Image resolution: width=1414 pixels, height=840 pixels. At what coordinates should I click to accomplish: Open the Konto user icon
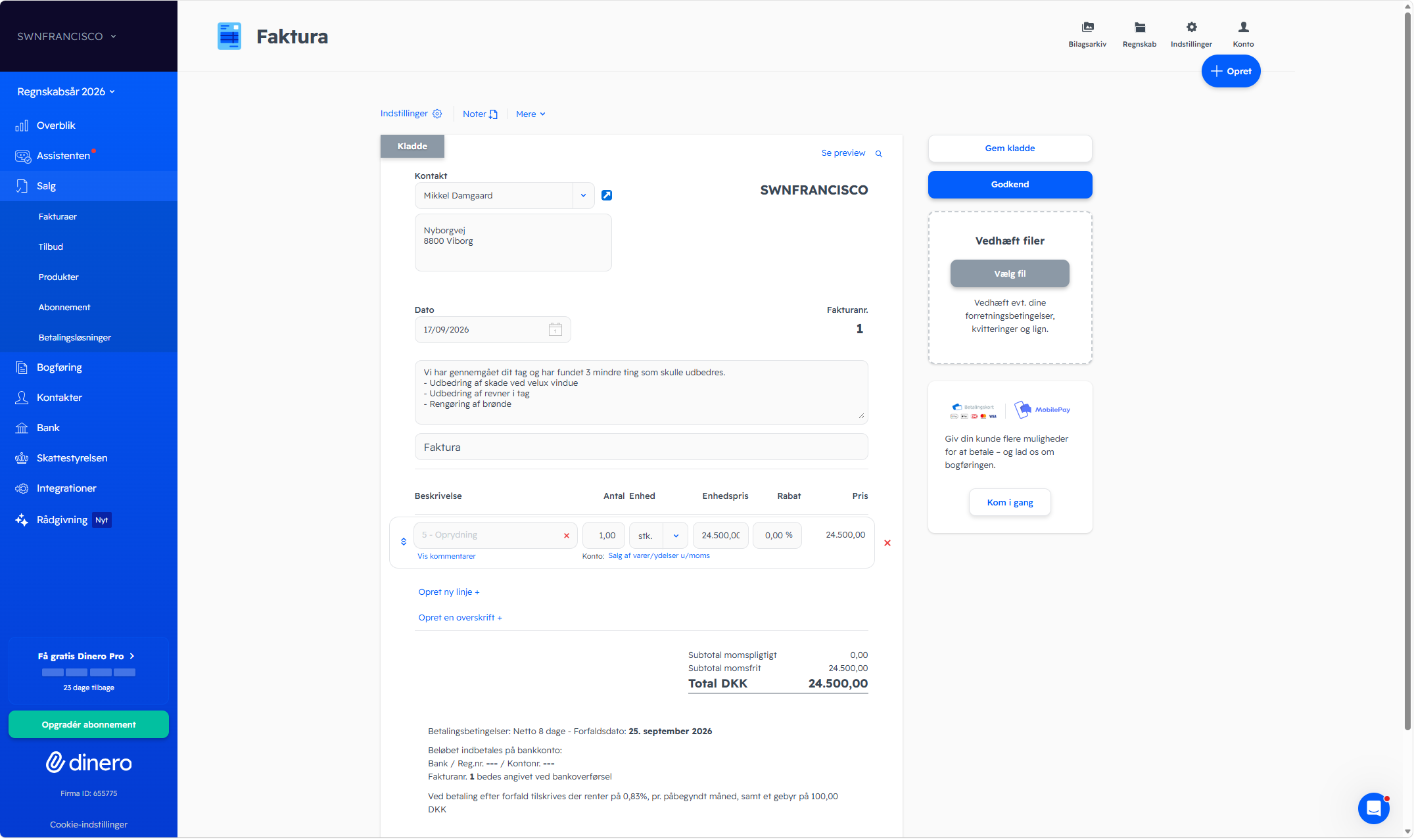point(1243,27)
